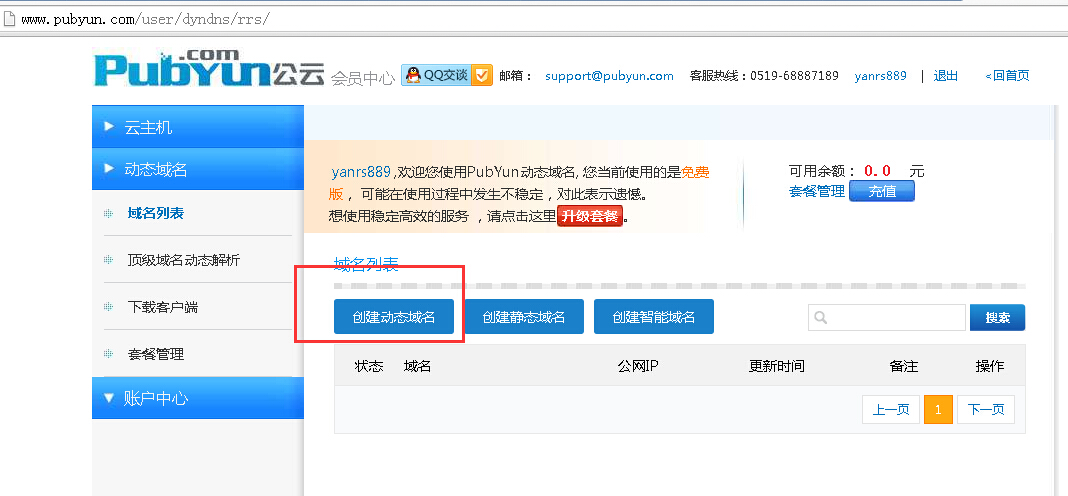Click hotline number 0519-68887189
This screenshot has height=496, width=1068.
(x=794, y=76)
